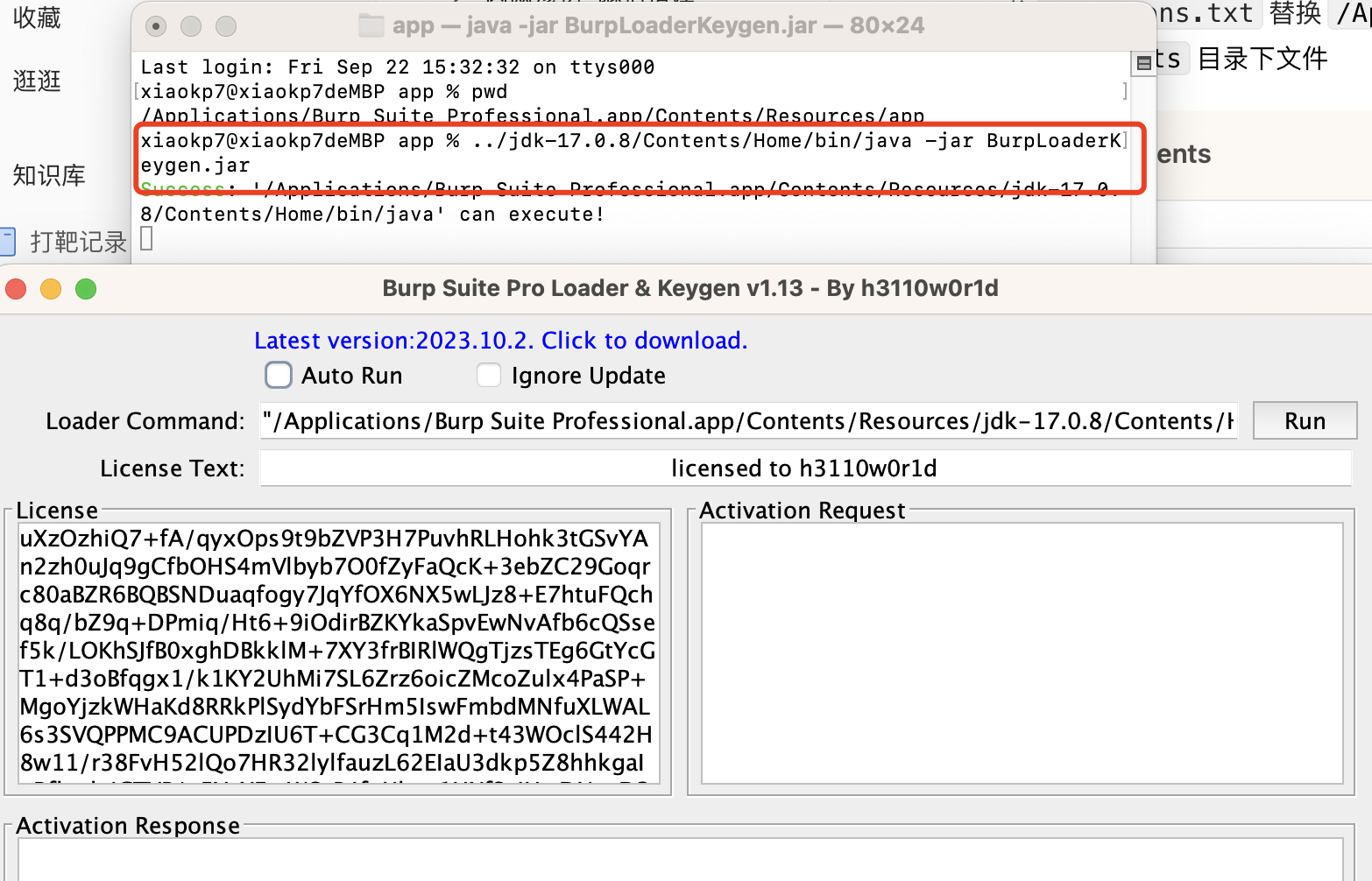Click the License group label

pos(57,511)
